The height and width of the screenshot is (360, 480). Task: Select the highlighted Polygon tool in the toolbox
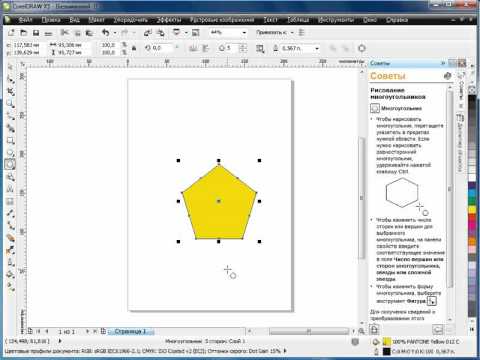click(10, 164)
